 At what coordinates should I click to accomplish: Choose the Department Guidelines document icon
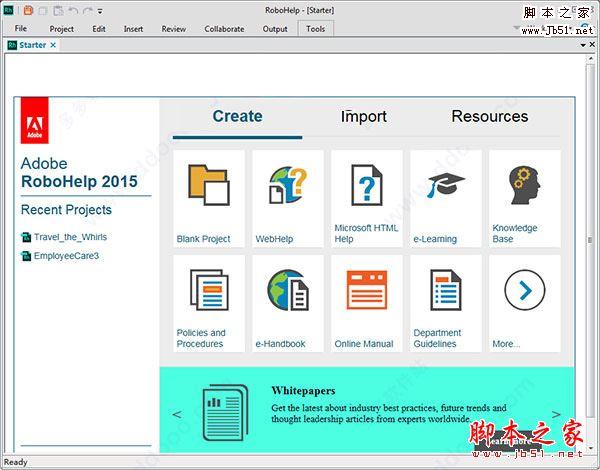[446, 290]
